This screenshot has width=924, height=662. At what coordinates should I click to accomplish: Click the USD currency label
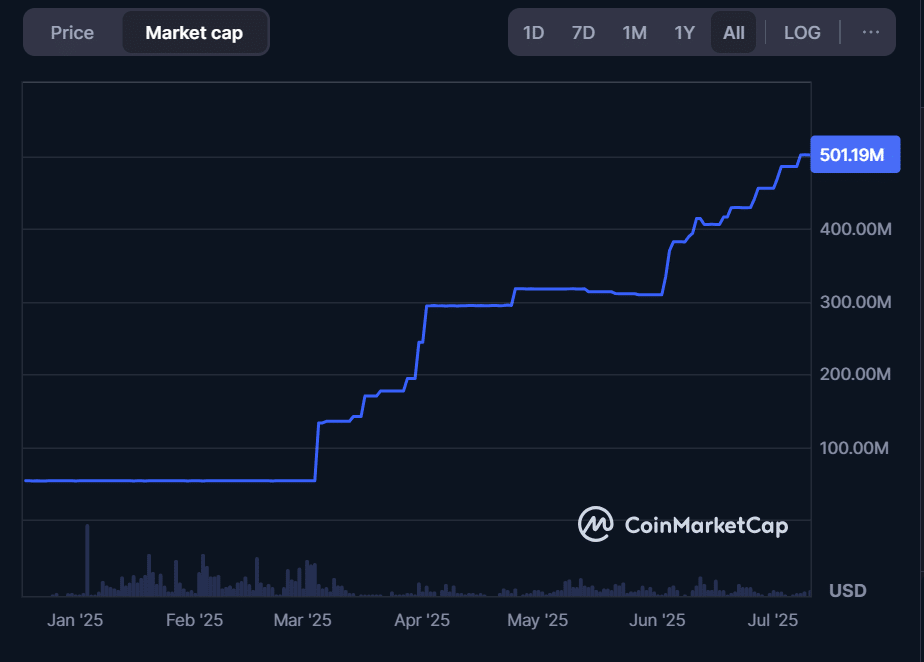click(x=848, y=591)
